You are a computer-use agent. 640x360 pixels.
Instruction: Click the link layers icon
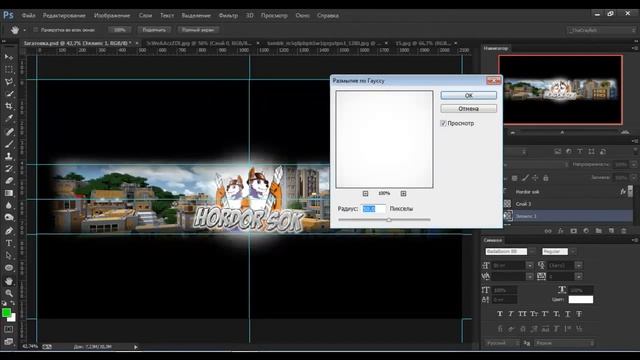pos(548,231)
